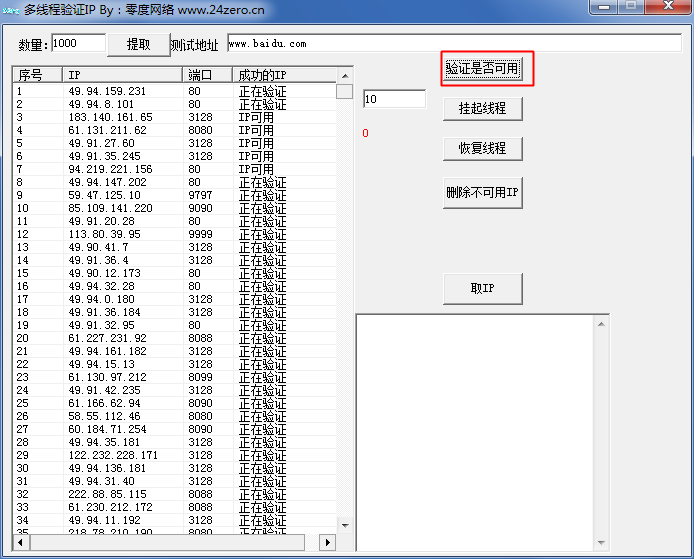Click inside the empty output text area

click(474, 433)
